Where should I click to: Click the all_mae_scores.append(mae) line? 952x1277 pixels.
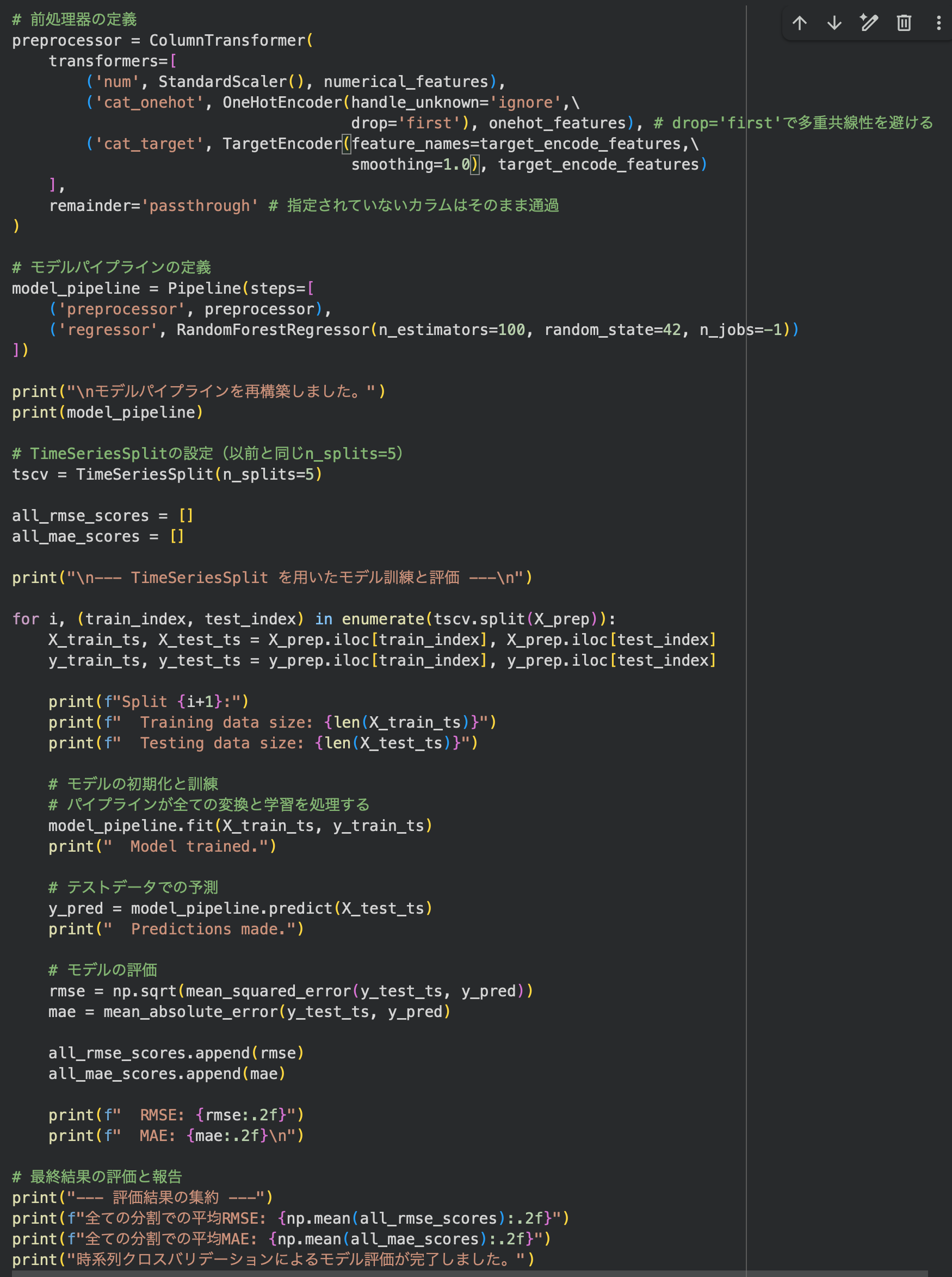pos(167,1074)
